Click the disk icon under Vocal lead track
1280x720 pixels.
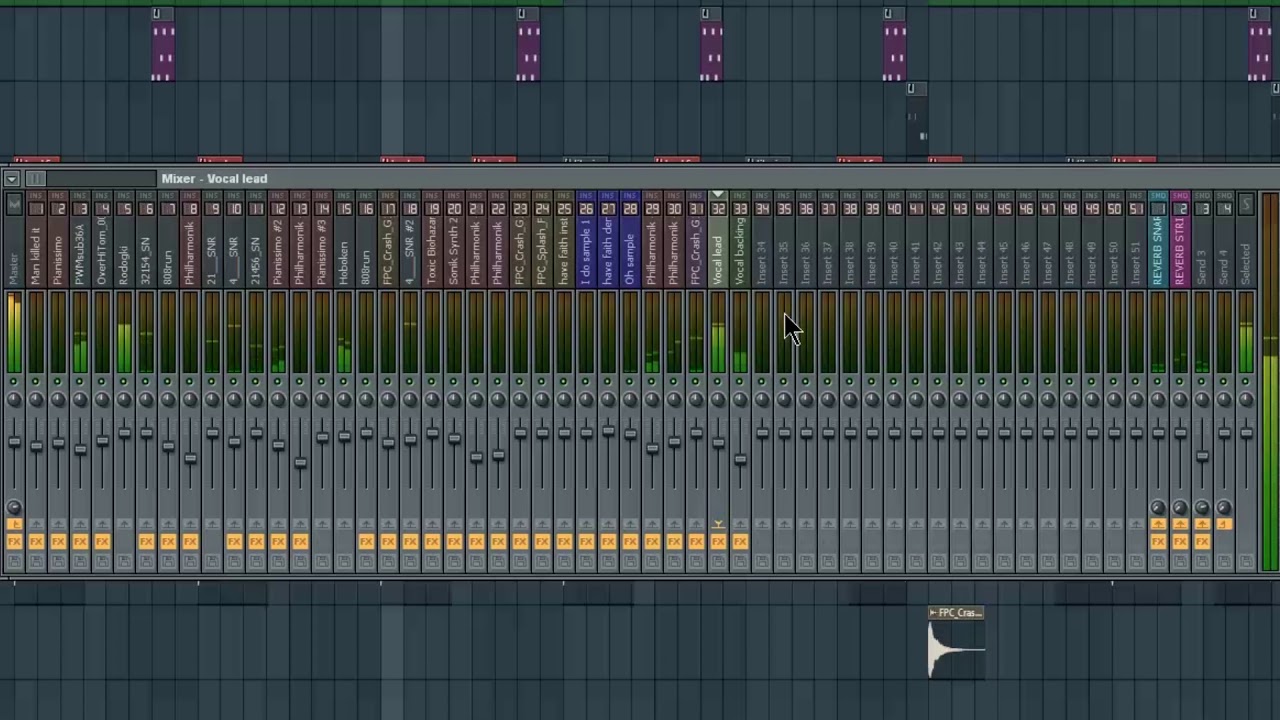(718, 561)
